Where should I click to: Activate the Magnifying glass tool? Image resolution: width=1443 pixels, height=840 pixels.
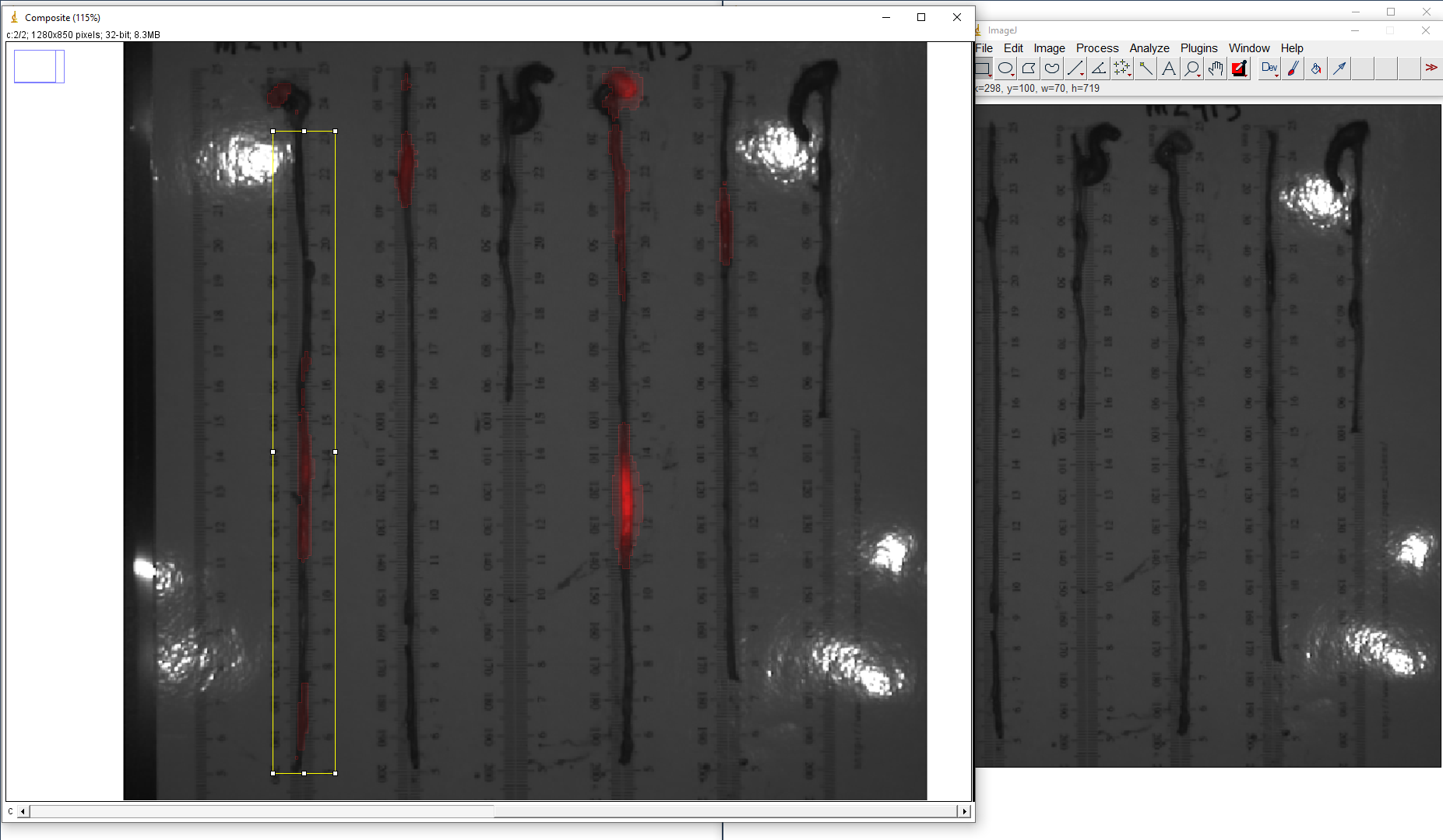[x=1192, y=69]
